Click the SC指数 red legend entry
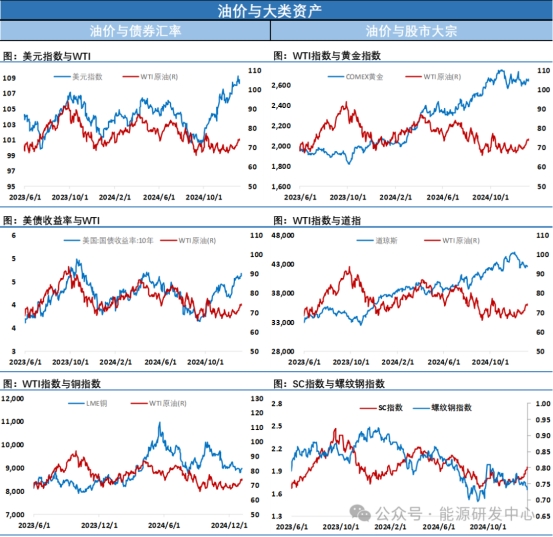553x537 pixels. click(381, 408)
